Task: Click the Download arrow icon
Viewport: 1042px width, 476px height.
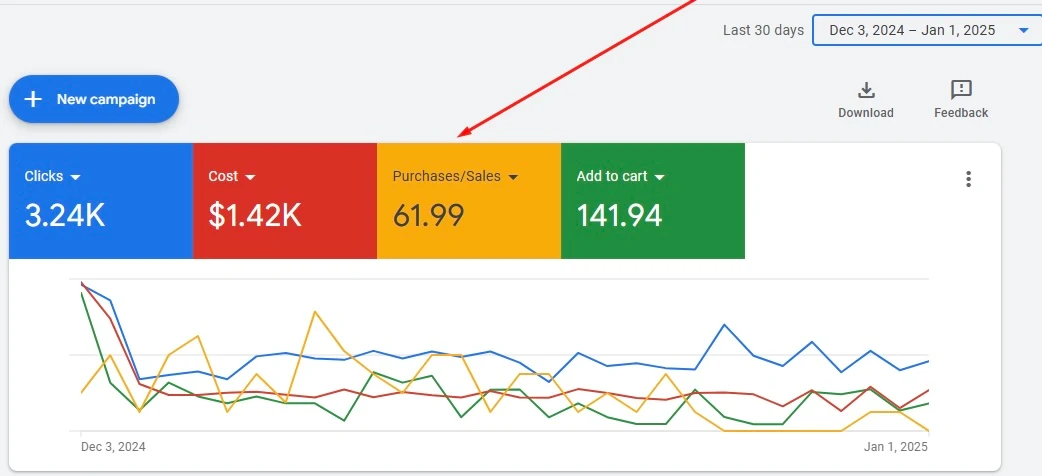Action: tap(866, 90)
